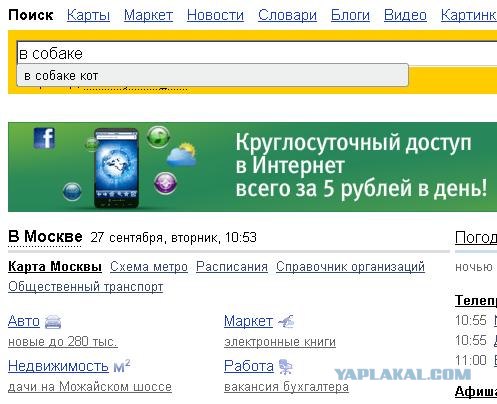Switch to the Новости tab
The image size is (497, 404).
coord(215,15)
